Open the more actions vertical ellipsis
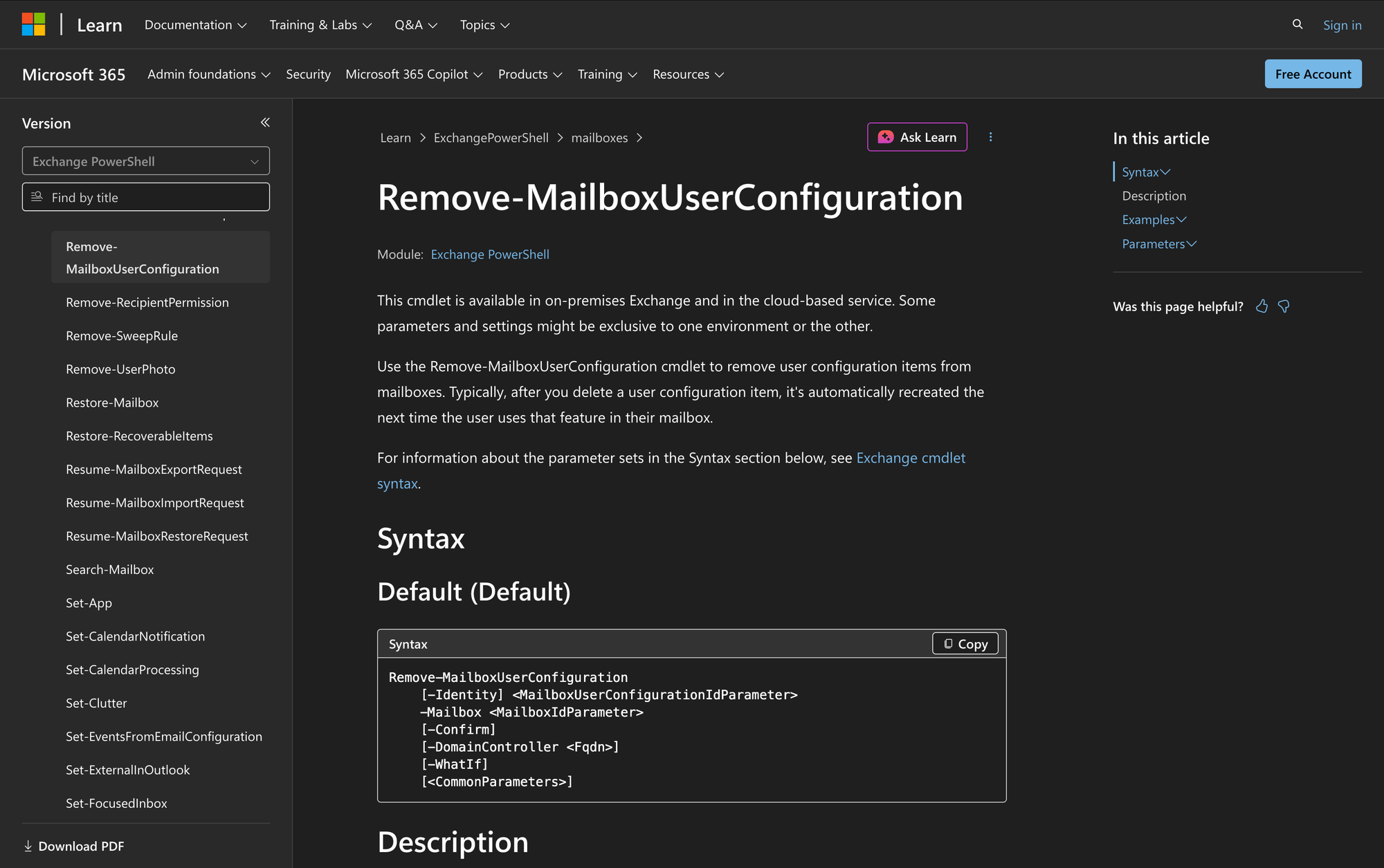 (x=990, y=137)
